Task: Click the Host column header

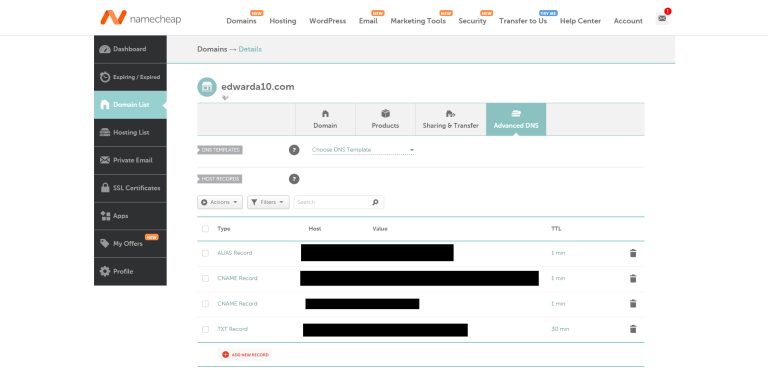Action: pyautogui.click(x=315, y=229)
